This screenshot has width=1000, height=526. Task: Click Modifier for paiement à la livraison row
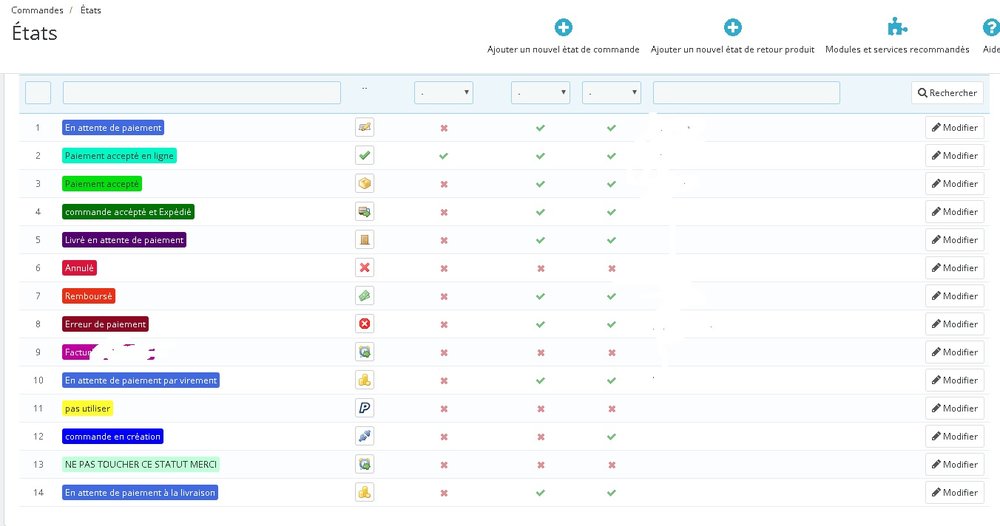click(x=955, y=492)
